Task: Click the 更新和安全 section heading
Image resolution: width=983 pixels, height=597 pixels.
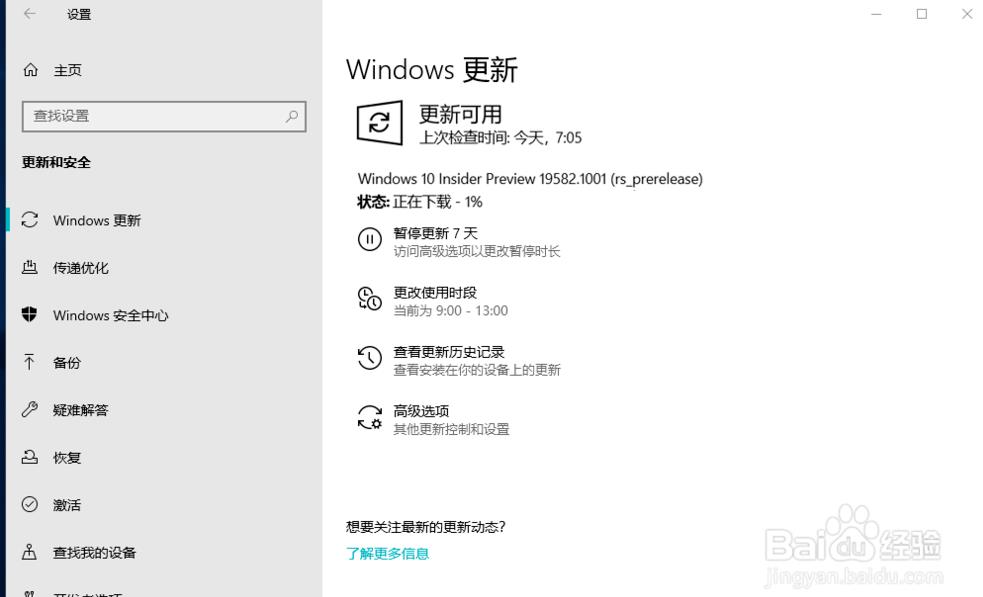Action: tap(56, 162)
